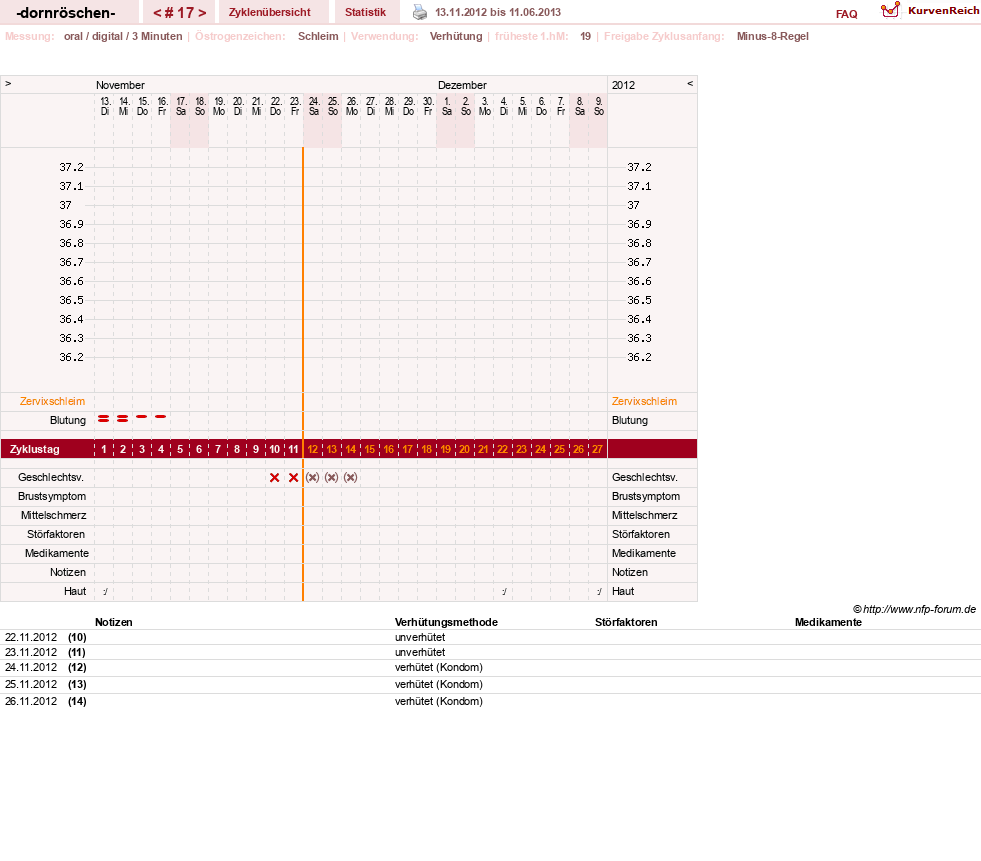Click cycle day 27 in the Zyklustag bar
Screen dimensions: 981x861
pos(597,449)
